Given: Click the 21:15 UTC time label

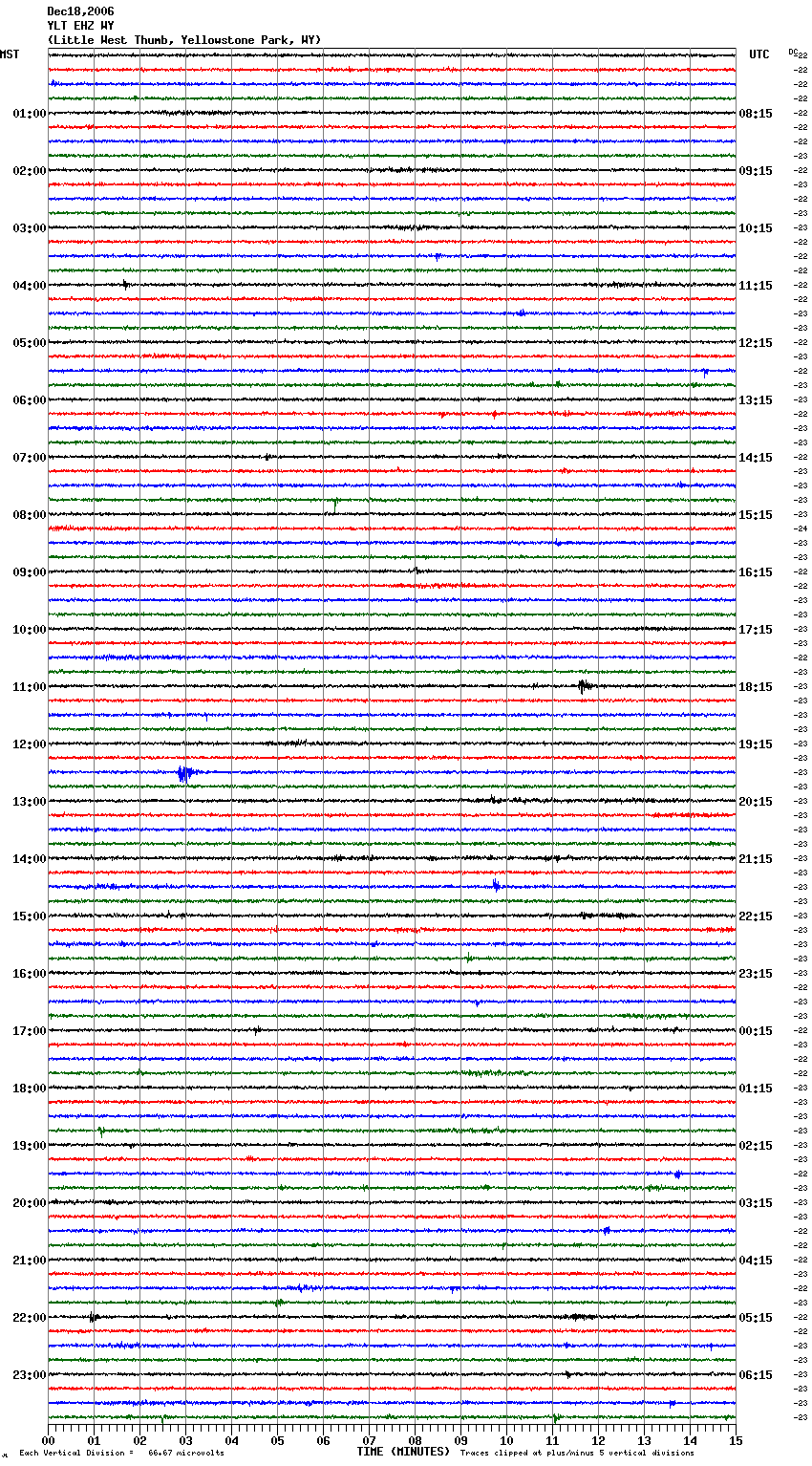Looking at the screenshot, I should (x=756, y=859).
